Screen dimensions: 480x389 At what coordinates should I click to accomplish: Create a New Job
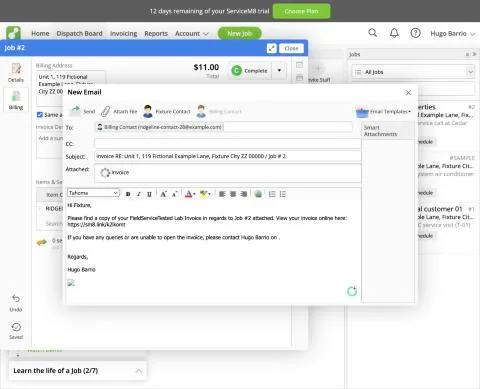click(239, 33)
